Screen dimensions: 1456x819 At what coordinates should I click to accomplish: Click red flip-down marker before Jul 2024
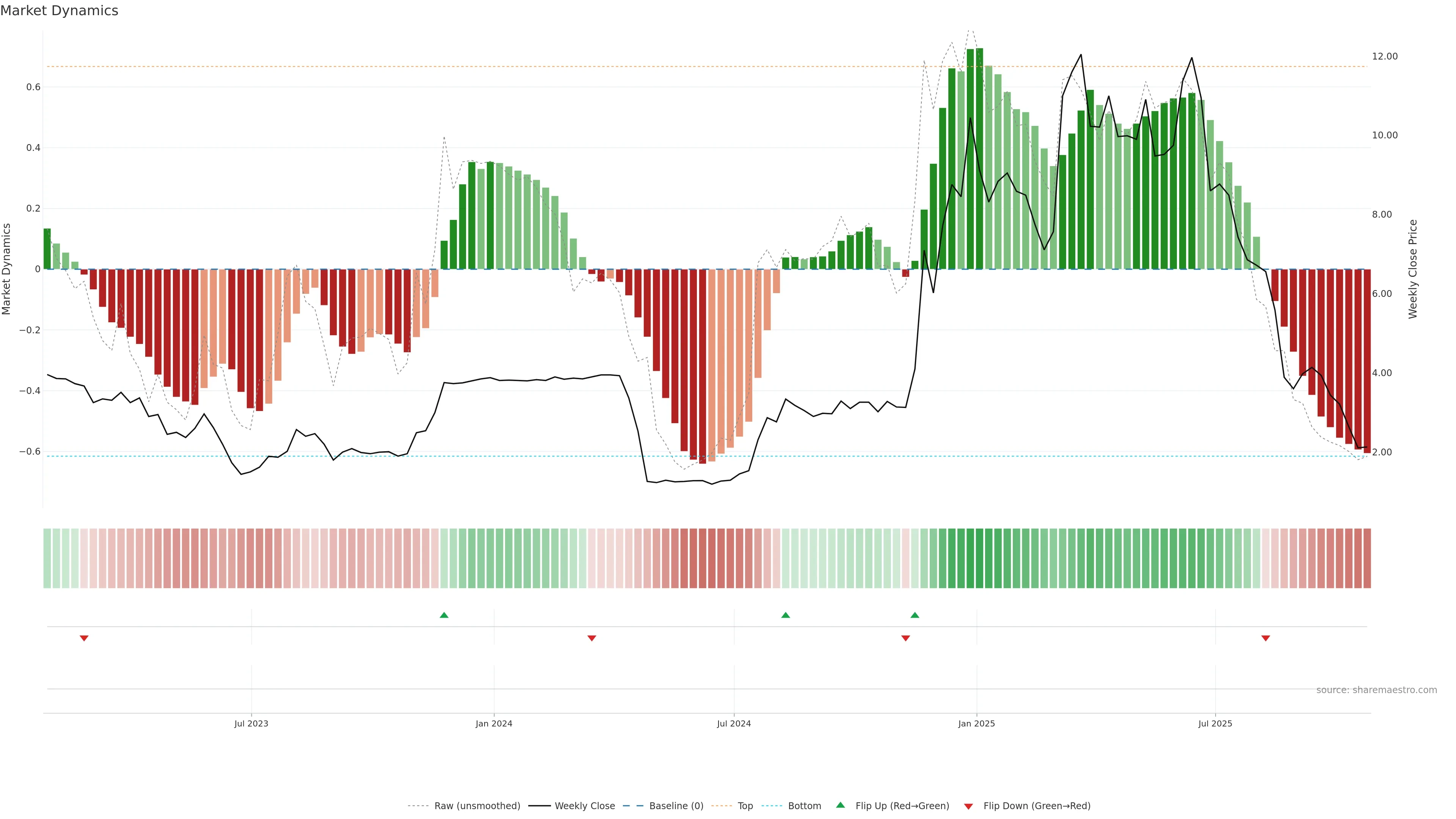592,638
